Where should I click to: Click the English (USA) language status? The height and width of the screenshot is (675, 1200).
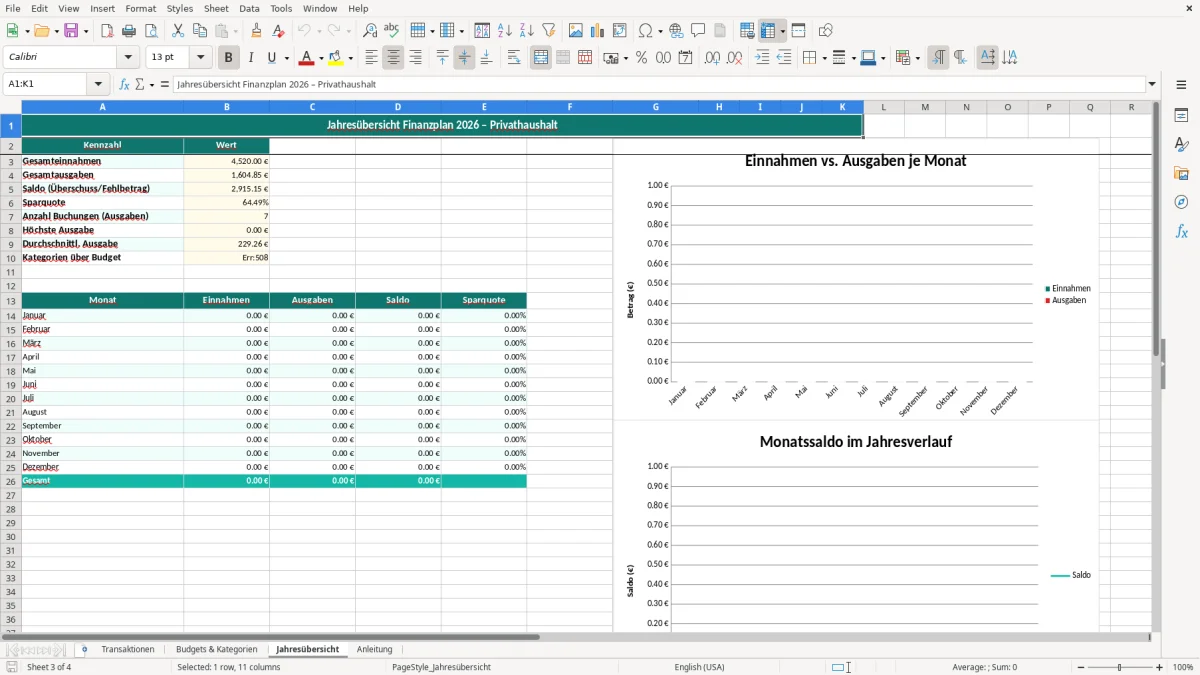pyautogui.click(x=700, y=667)
